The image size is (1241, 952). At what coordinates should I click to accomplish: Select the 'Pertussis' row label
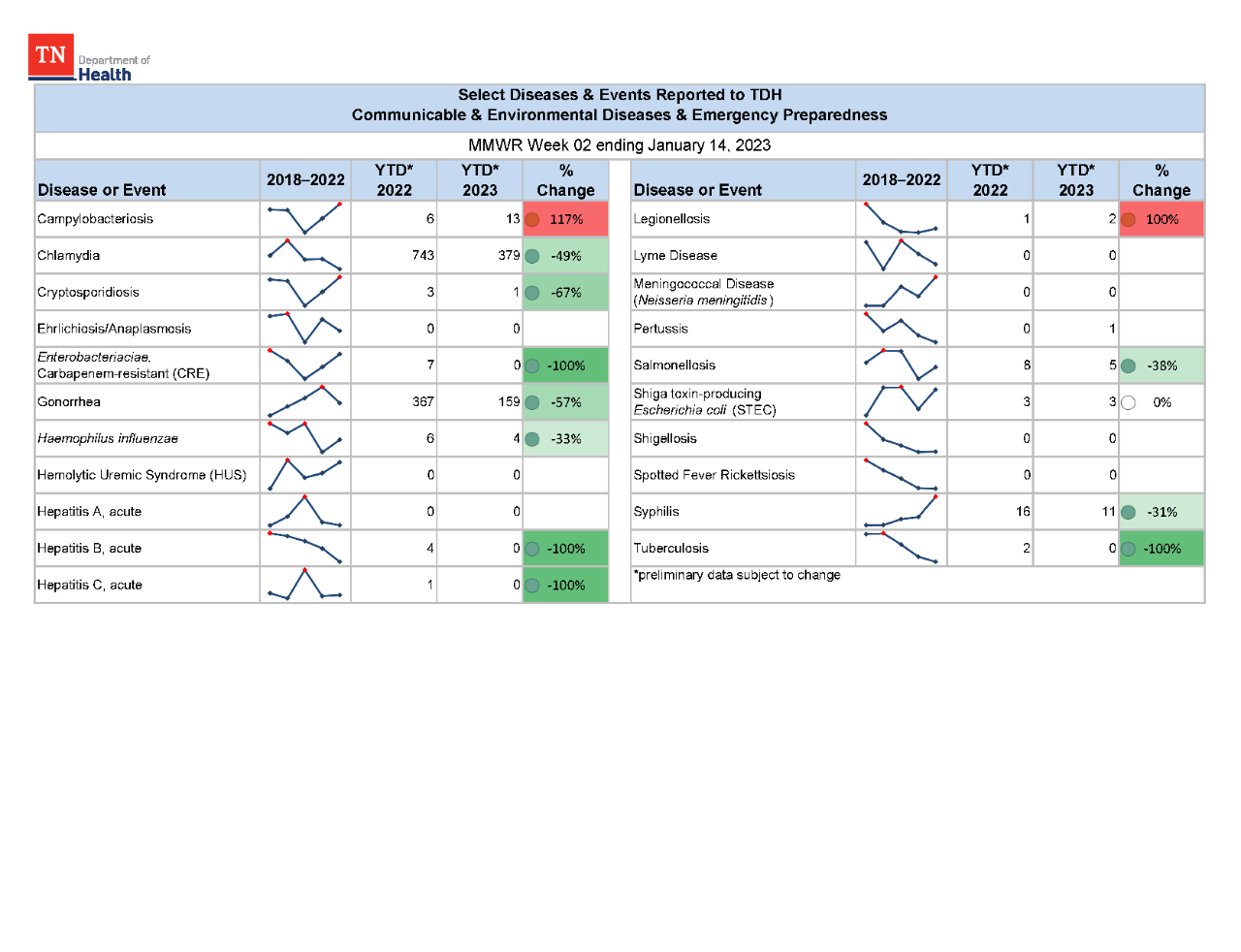click(x=661, y=329)
